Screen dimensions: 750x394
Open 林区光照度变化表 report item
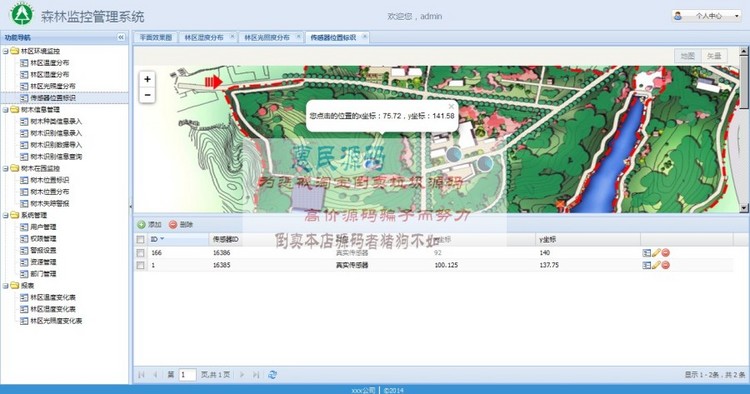coord(56,321)
